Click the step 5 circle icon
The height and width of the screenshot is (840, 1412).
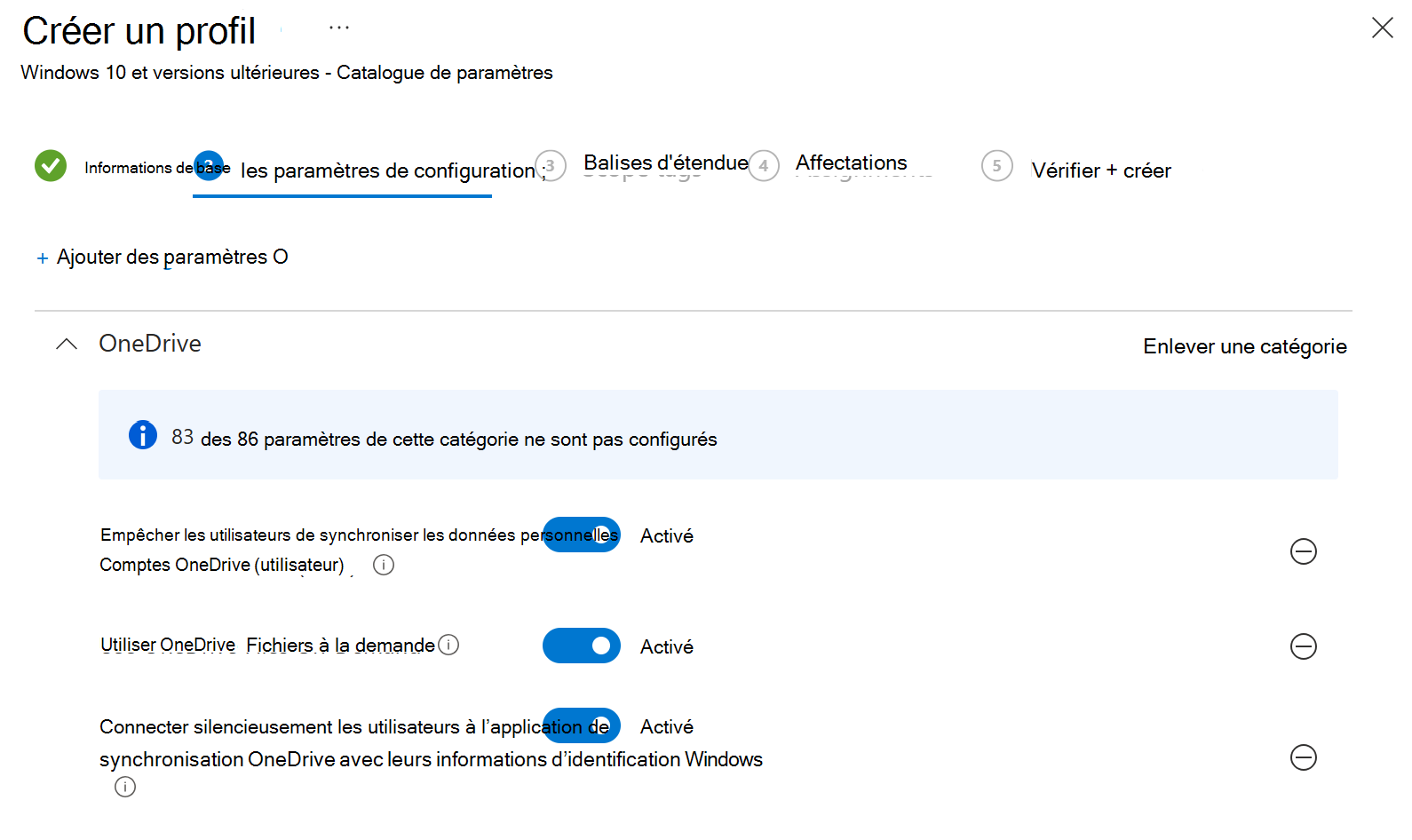(x=997, y=165)
